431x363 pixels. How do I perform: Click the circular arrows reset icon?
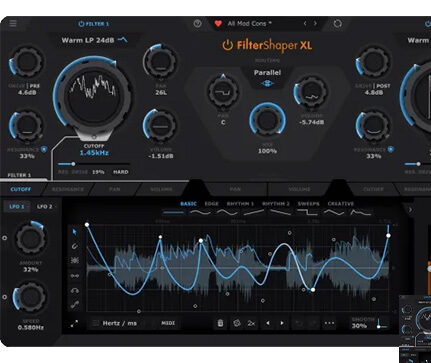pyautogui.click(x=337, y=24)
